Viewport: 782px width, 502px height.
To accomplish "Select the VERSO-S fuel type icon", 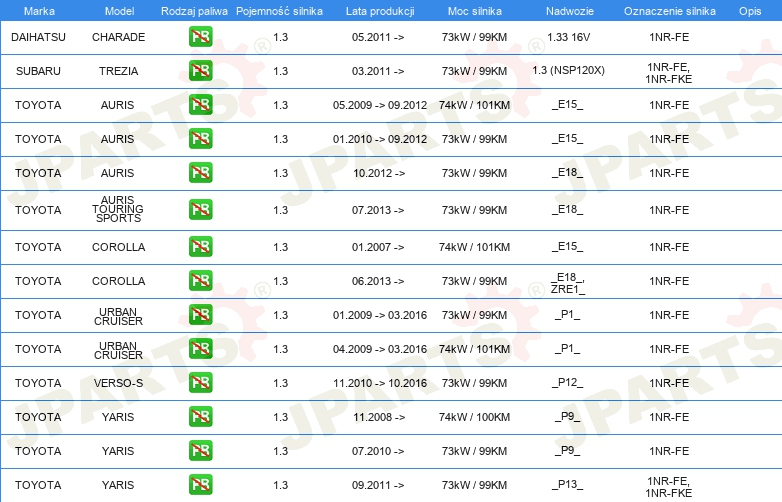I will click(x=200, y=383).
